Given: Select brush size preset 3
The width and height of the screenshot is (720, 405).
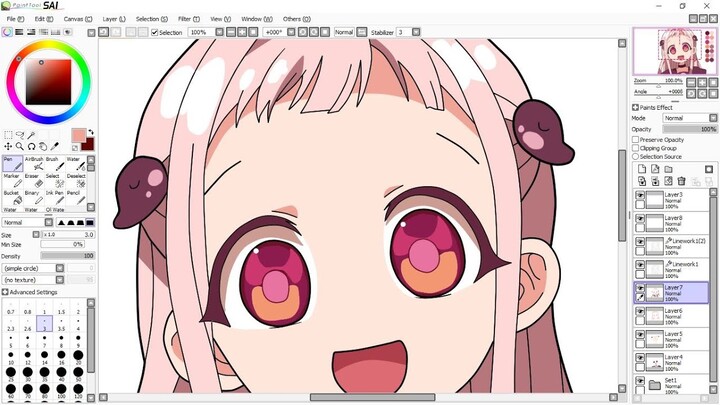Looking at the screenshot, I should (45, 324).
